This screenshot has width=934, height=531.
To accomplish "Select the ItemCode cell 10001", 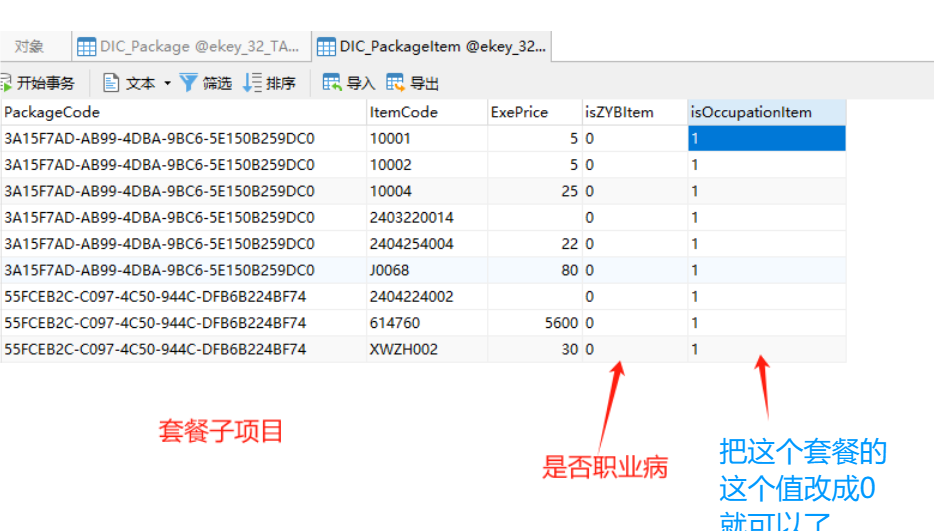I will tap(427, 138).
